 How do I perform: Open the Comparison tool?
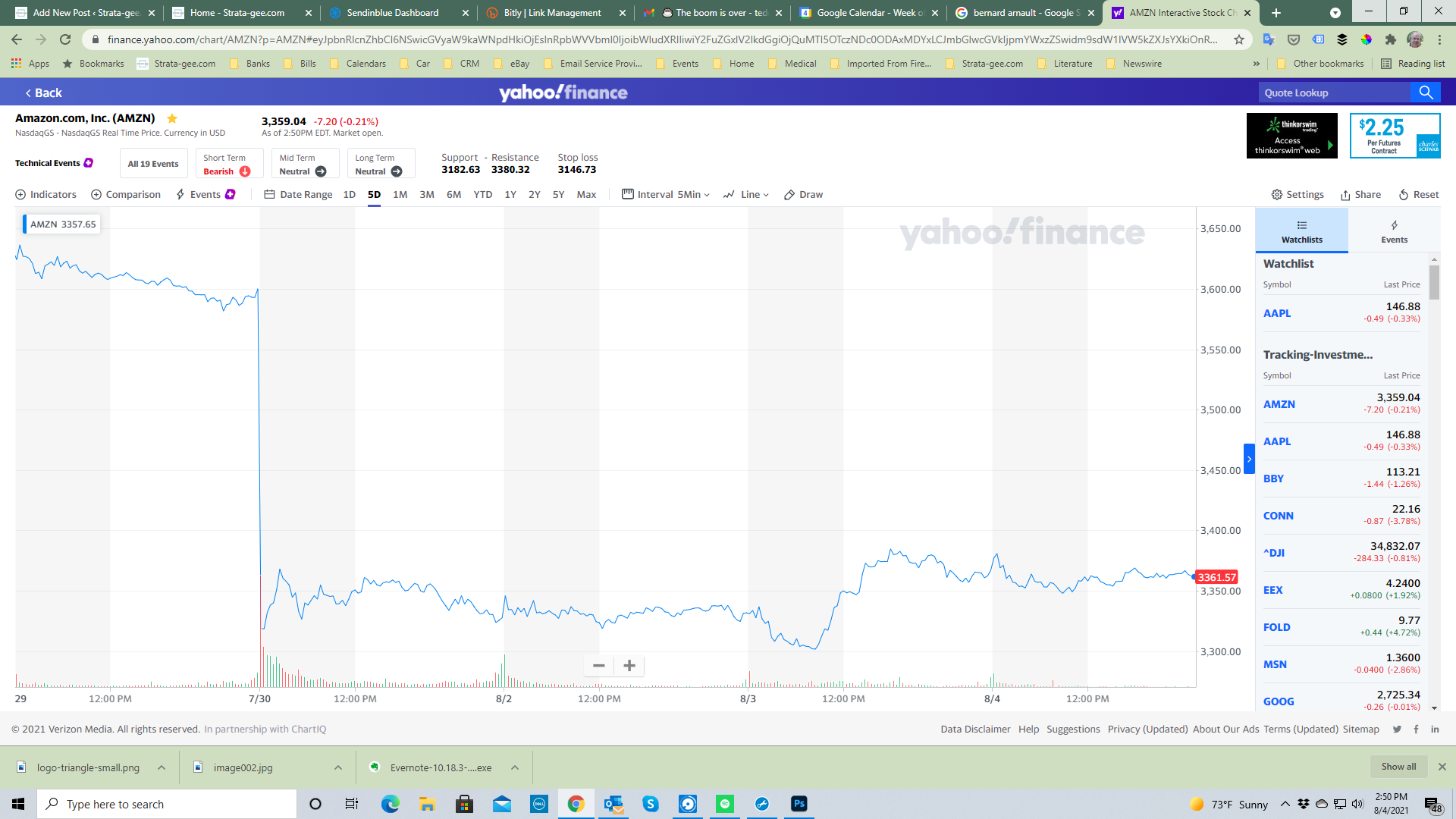126,195
